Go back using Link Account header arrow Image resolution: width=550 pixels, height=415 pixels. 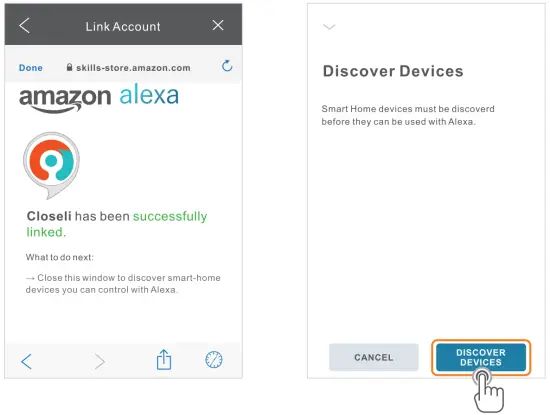click(25, 26)
